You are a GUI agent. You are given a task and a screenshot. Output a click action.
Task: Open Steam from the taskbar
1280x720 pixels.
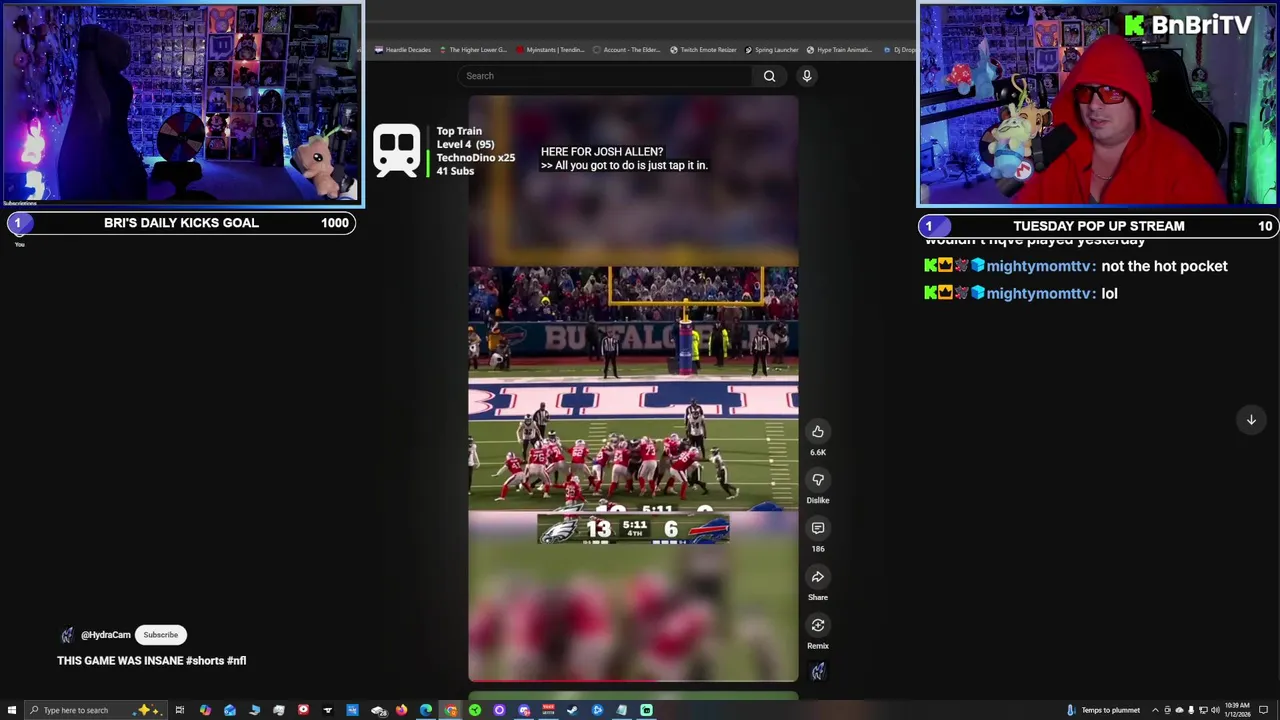572,710
